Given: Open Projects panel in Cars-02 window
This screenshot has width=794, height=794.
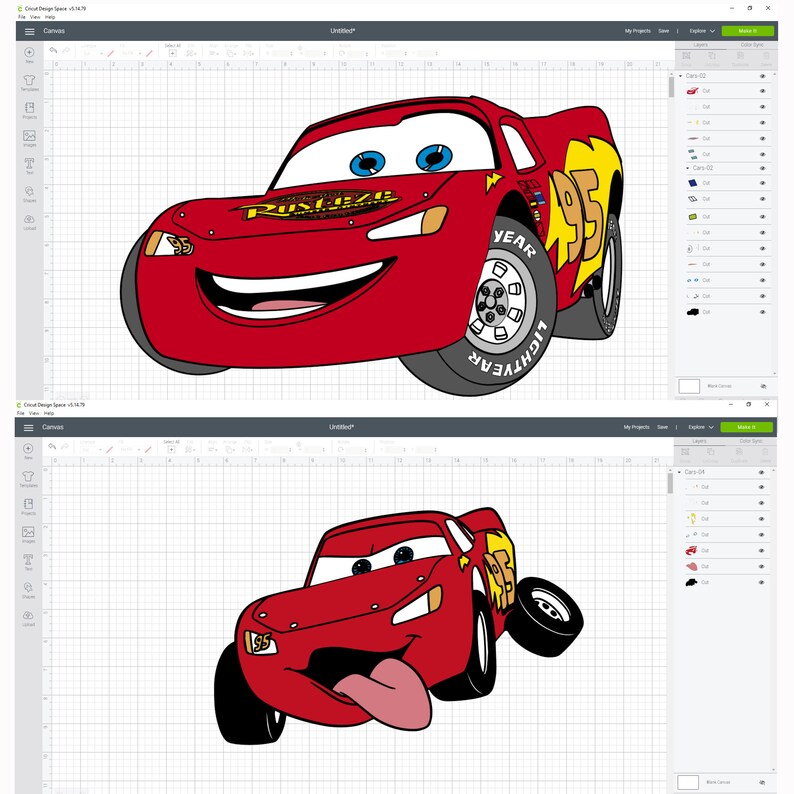Looking at the screenshot, I should pyautogui.click(x=29, y=108).
